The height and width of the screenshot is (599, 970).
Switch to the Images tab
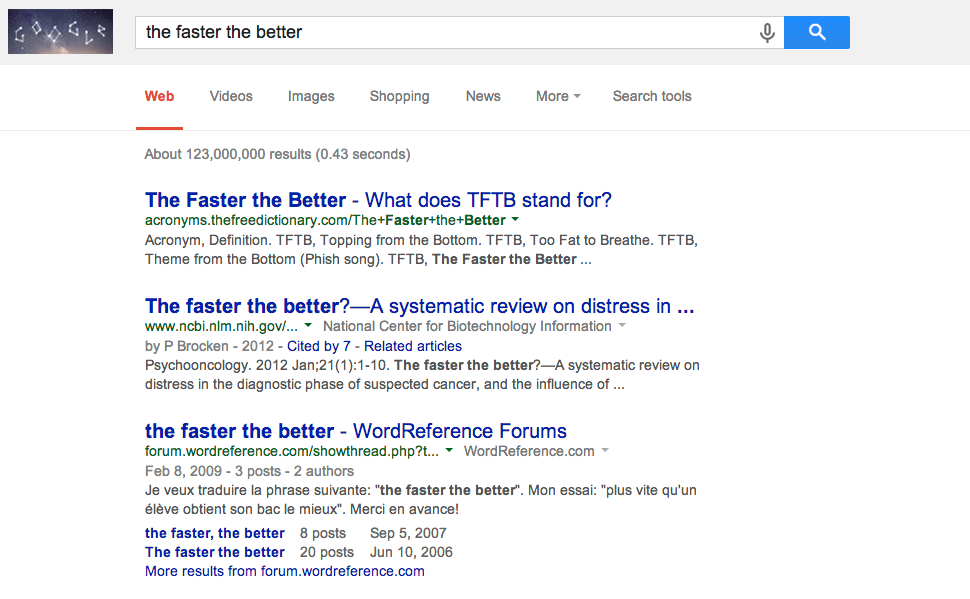coord(311,96)
